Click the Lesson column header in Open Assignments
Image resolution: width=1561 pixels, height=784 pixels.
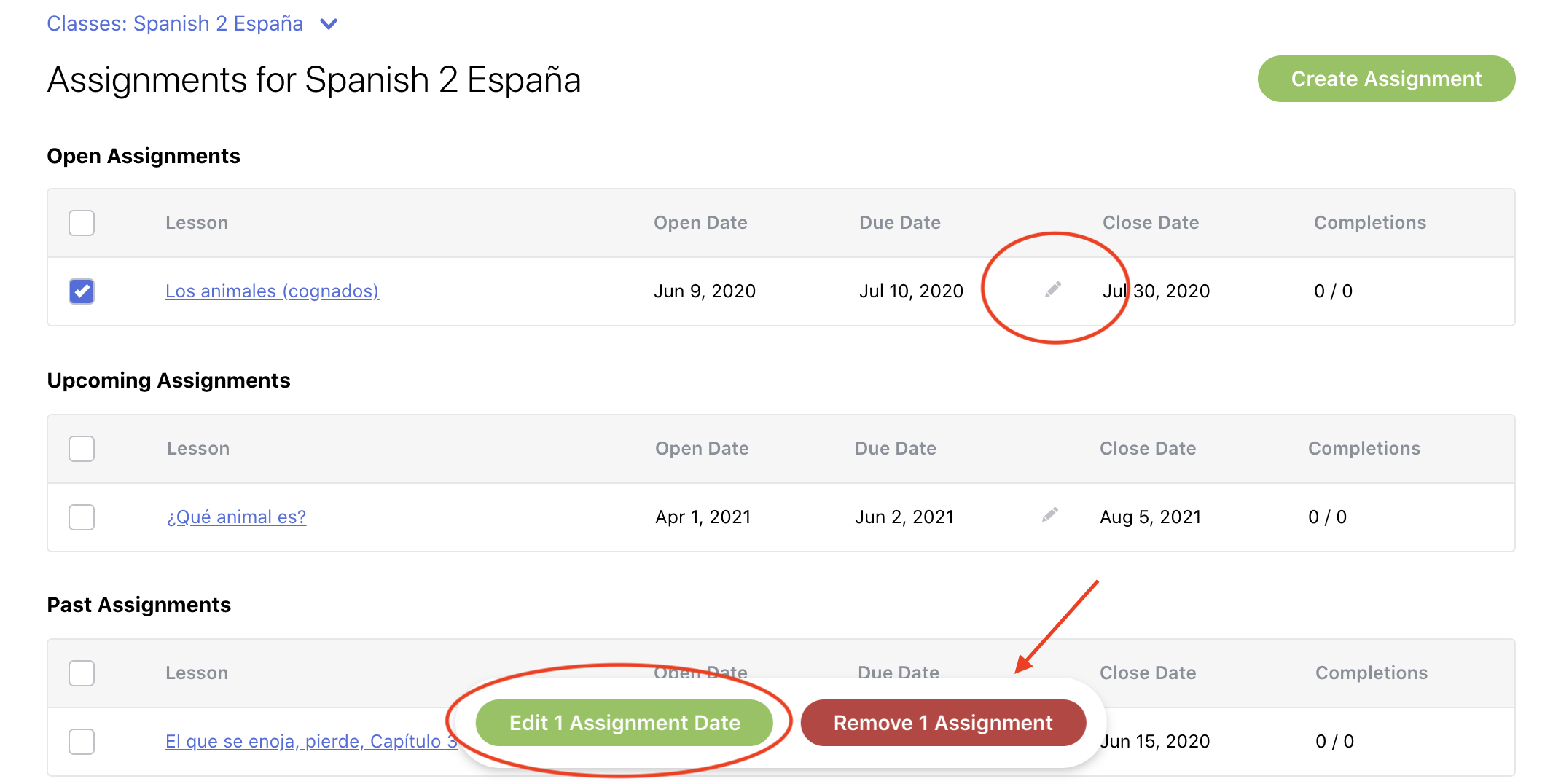[196, 222]
